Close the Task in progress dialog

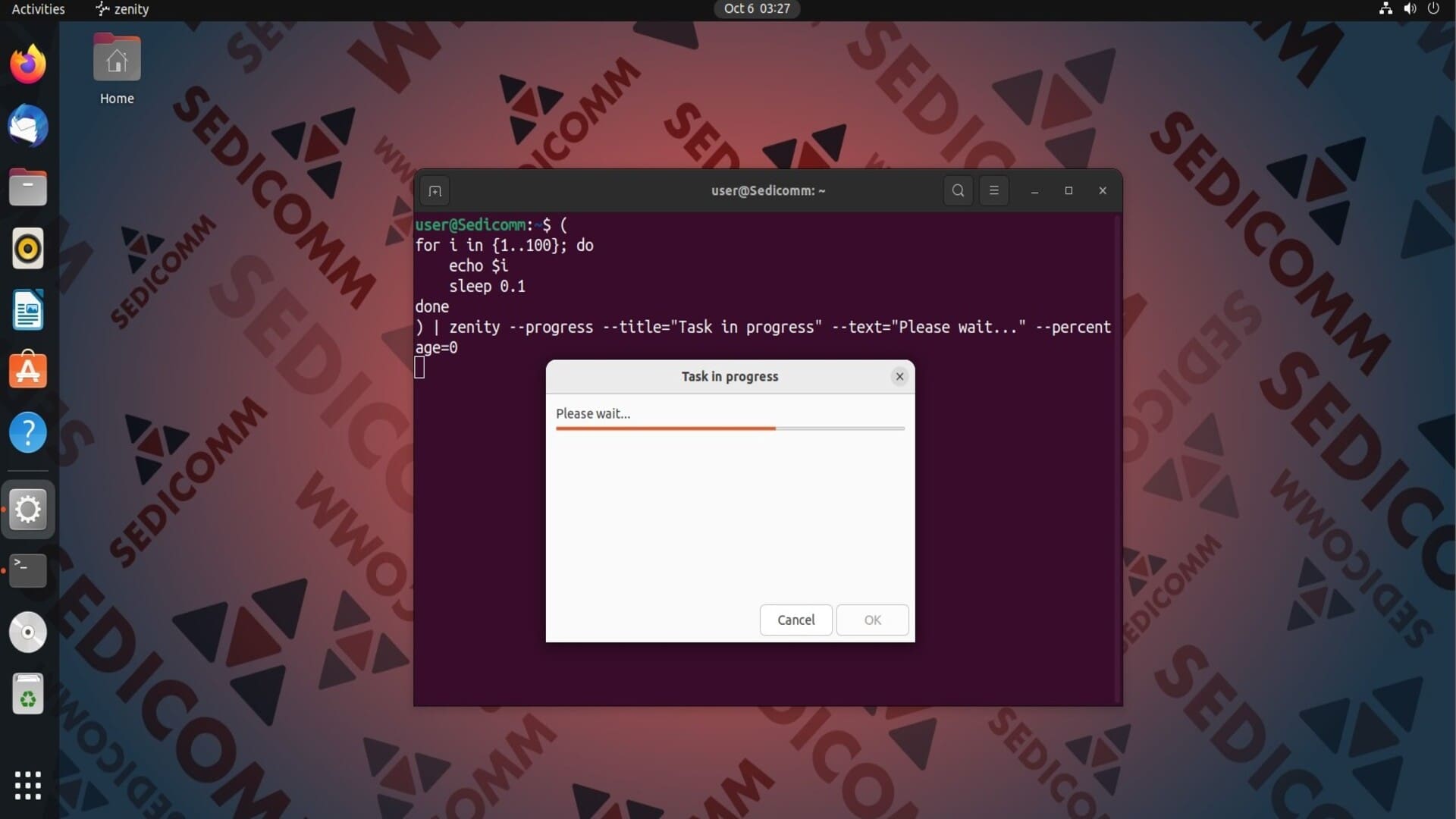899,376
